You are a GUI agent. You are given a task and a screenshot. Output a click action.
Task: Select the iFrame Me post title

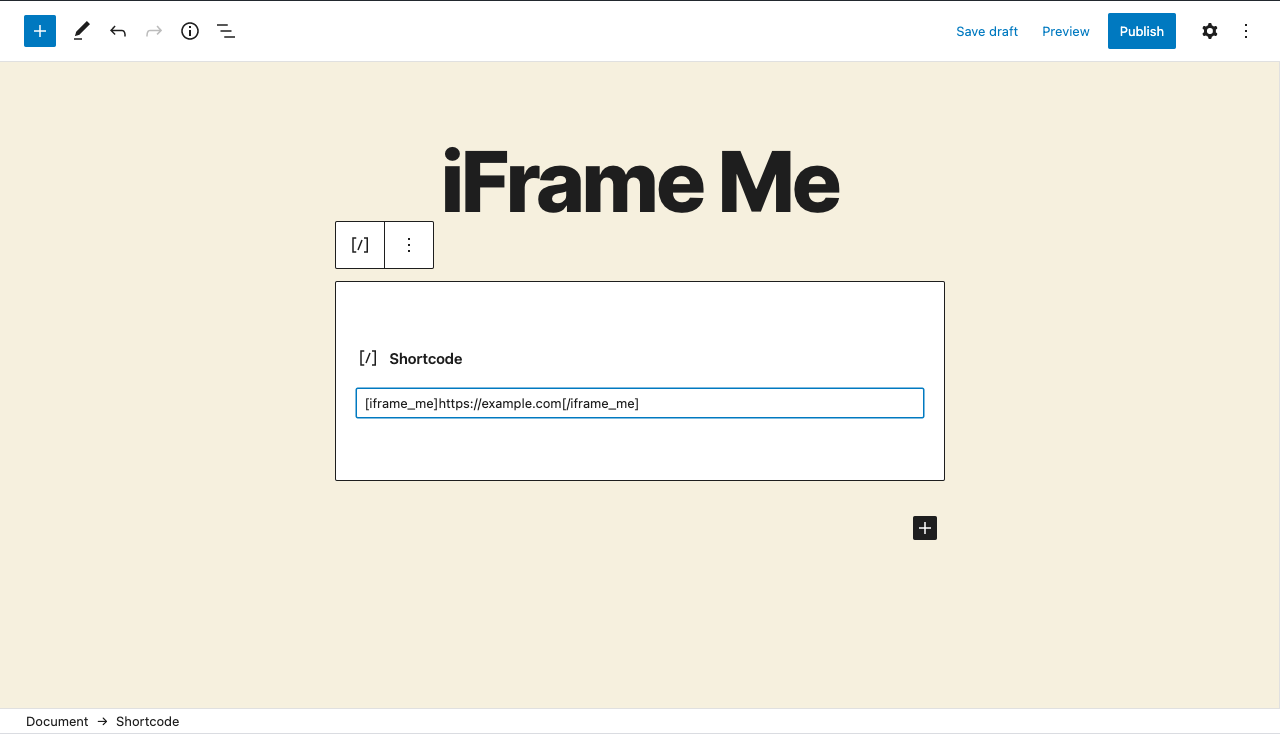tap(641, 181)
